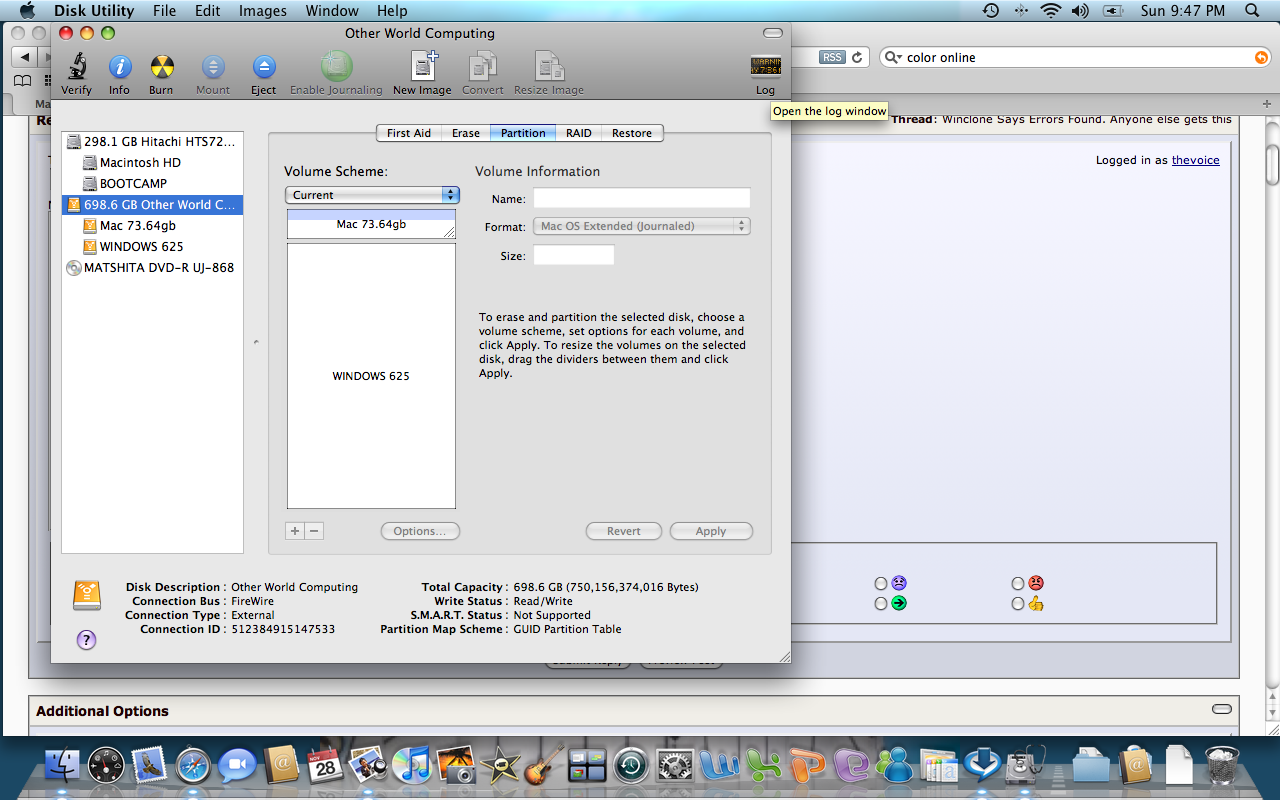
Task: Click the Wi-Fi status icon in menu bar
Action: [x=1050, y=11]
